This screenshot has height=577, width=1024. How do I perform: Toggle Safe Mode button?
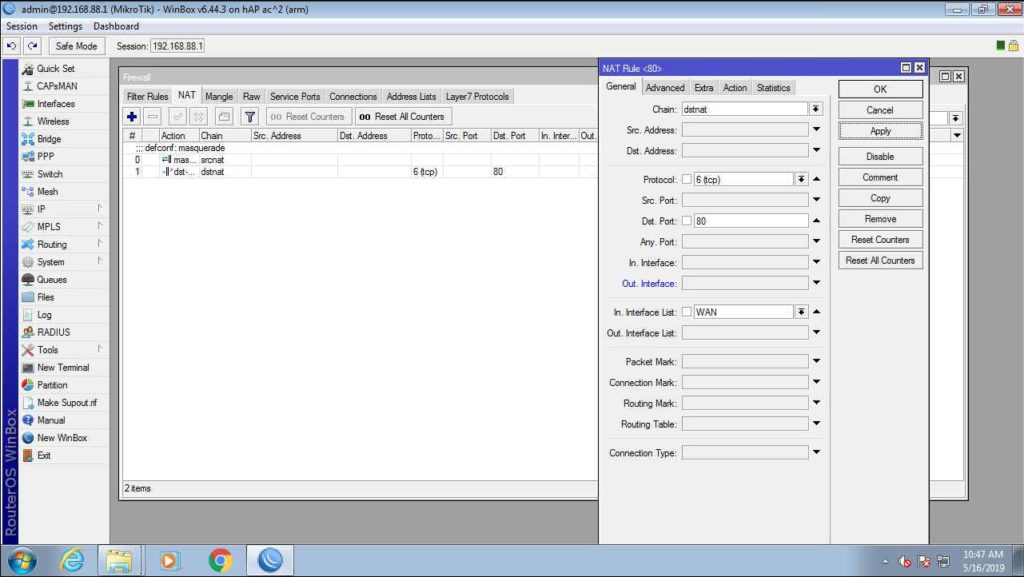(76, 46)
